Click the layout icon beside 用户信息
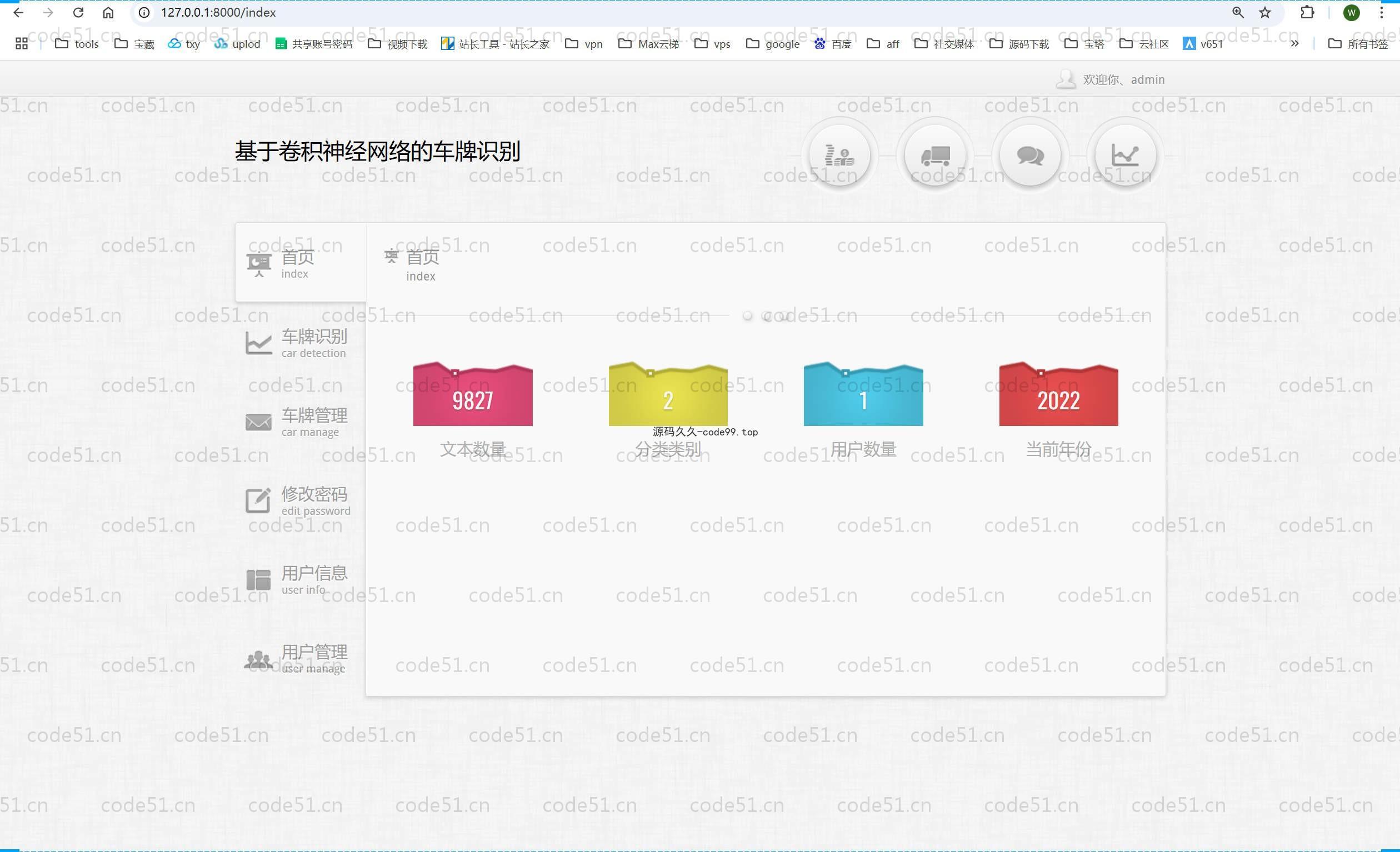This screenshot has height=852, width=1400. (258, 580)
